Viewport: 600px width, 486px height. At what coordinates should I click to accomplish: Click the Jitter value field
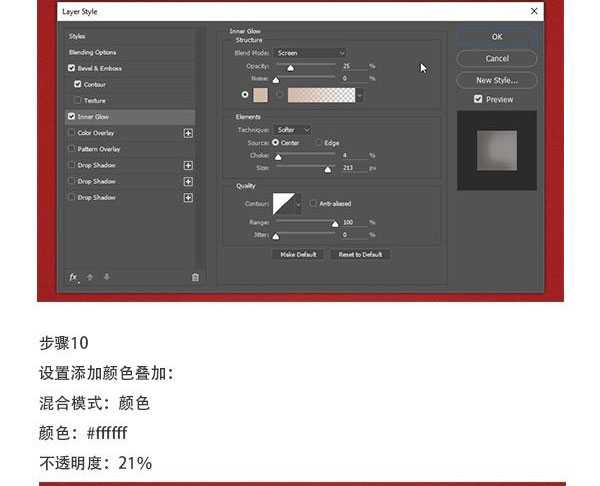(353, 234)
